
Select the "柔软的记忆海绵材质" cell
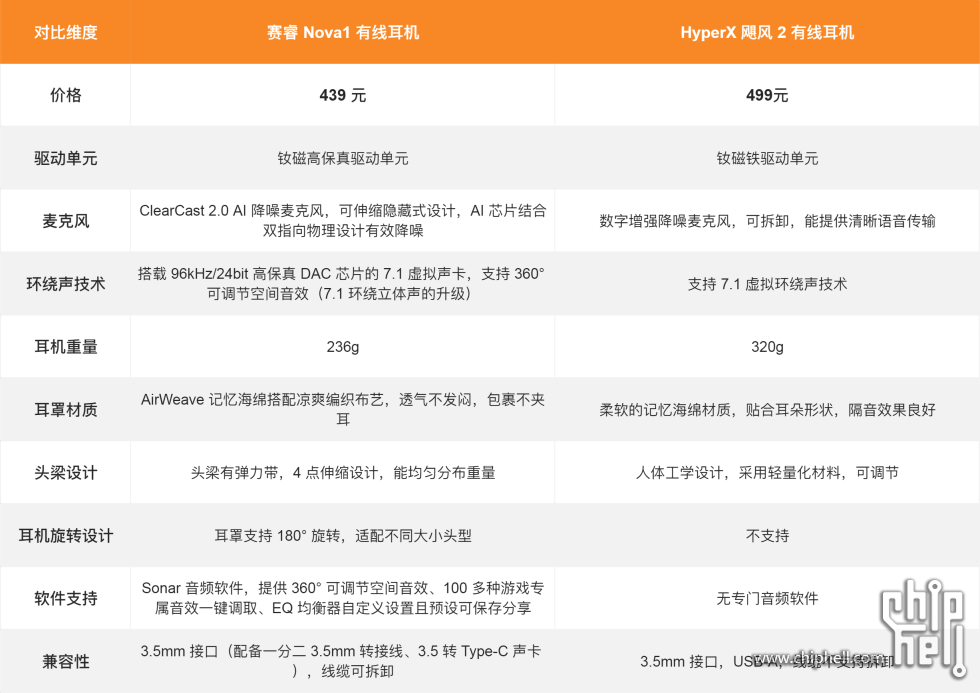click(767, 409)
